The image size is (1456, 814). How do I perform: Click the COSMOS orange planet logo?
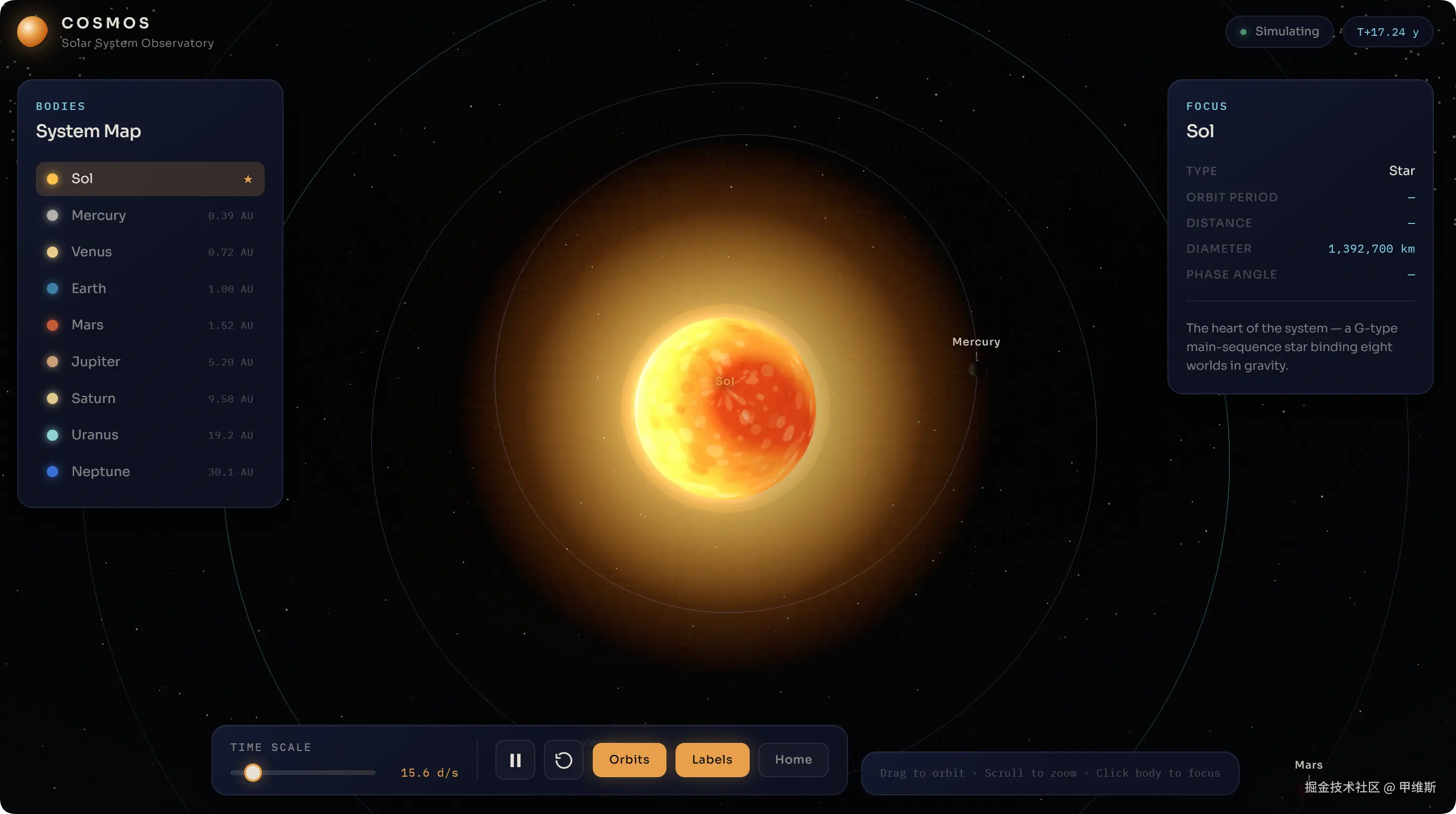pyautogui.click(x=32, y=32)
